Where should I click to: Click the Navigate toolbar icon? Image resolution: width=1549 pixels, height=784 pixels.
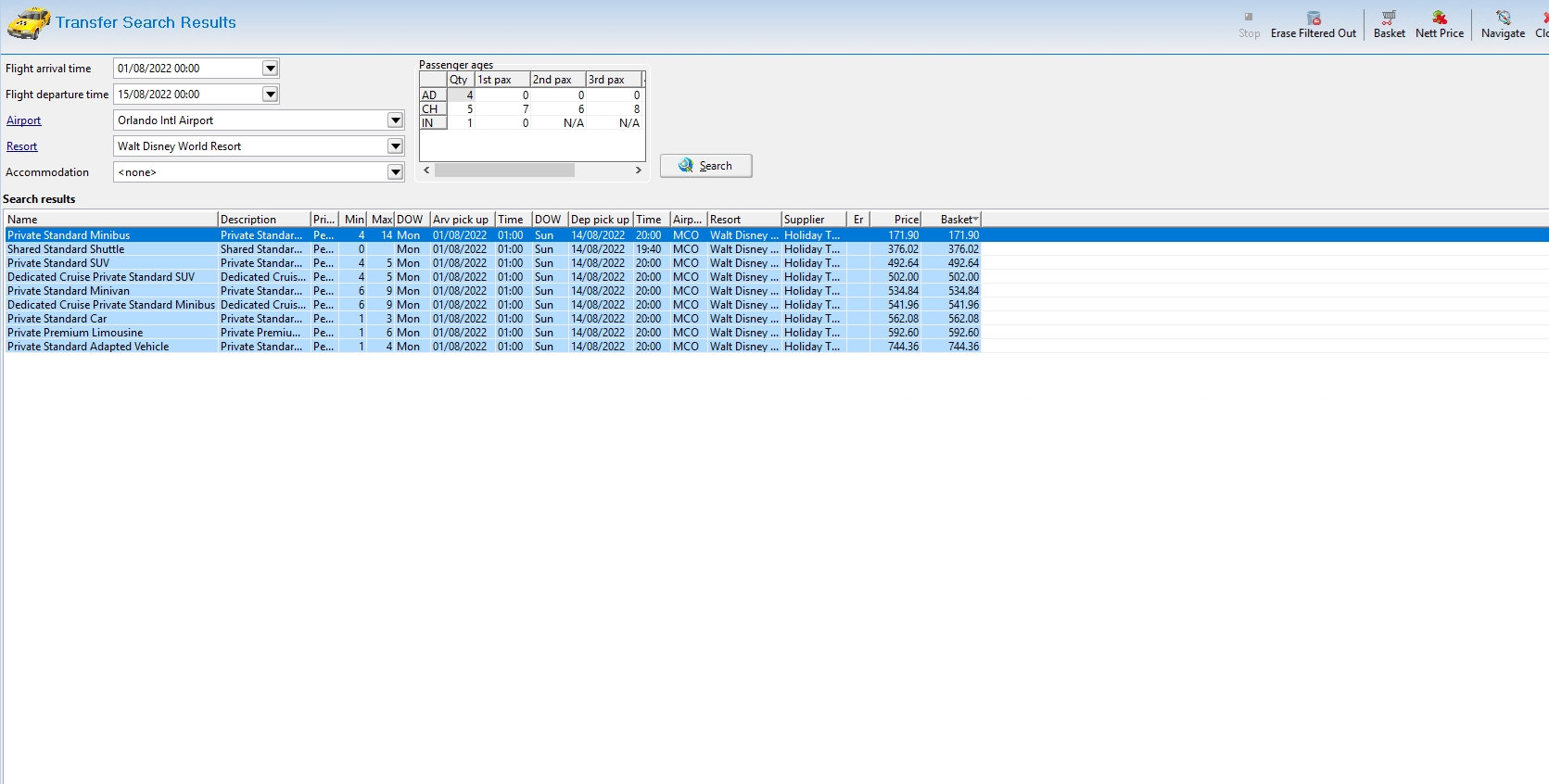pos(1503,24)
